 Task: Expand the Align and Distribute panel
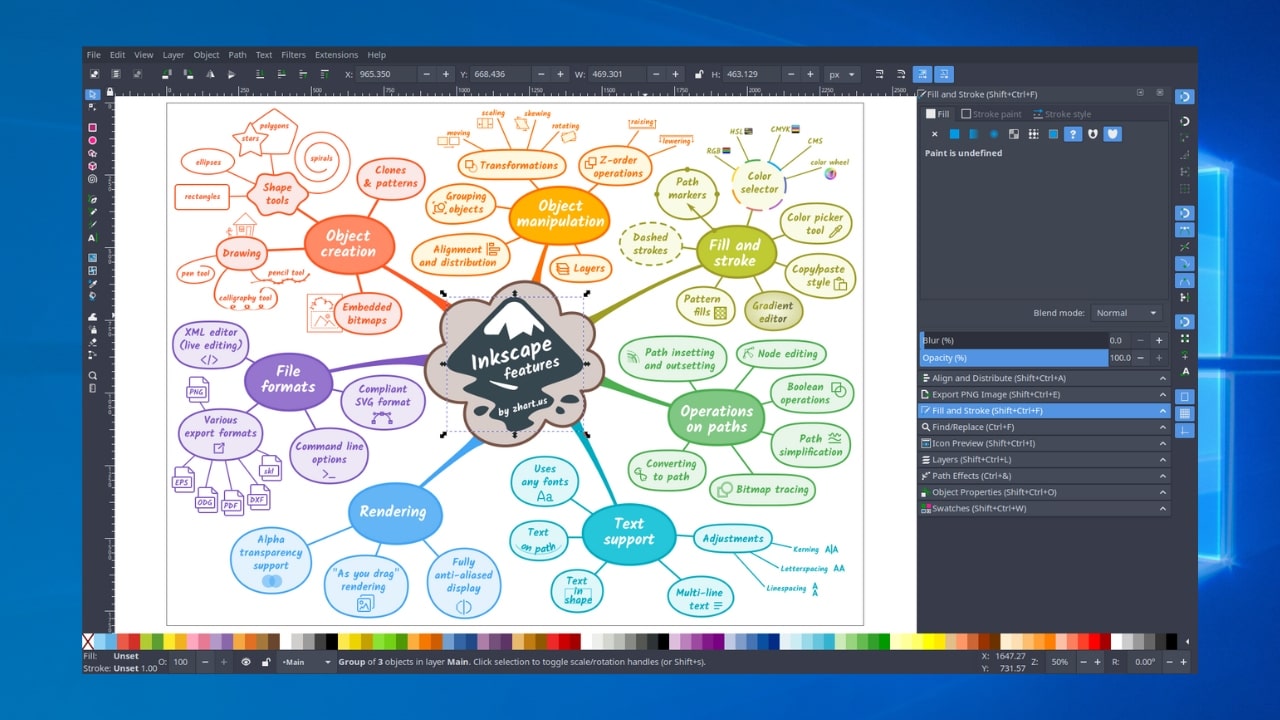1043,378
